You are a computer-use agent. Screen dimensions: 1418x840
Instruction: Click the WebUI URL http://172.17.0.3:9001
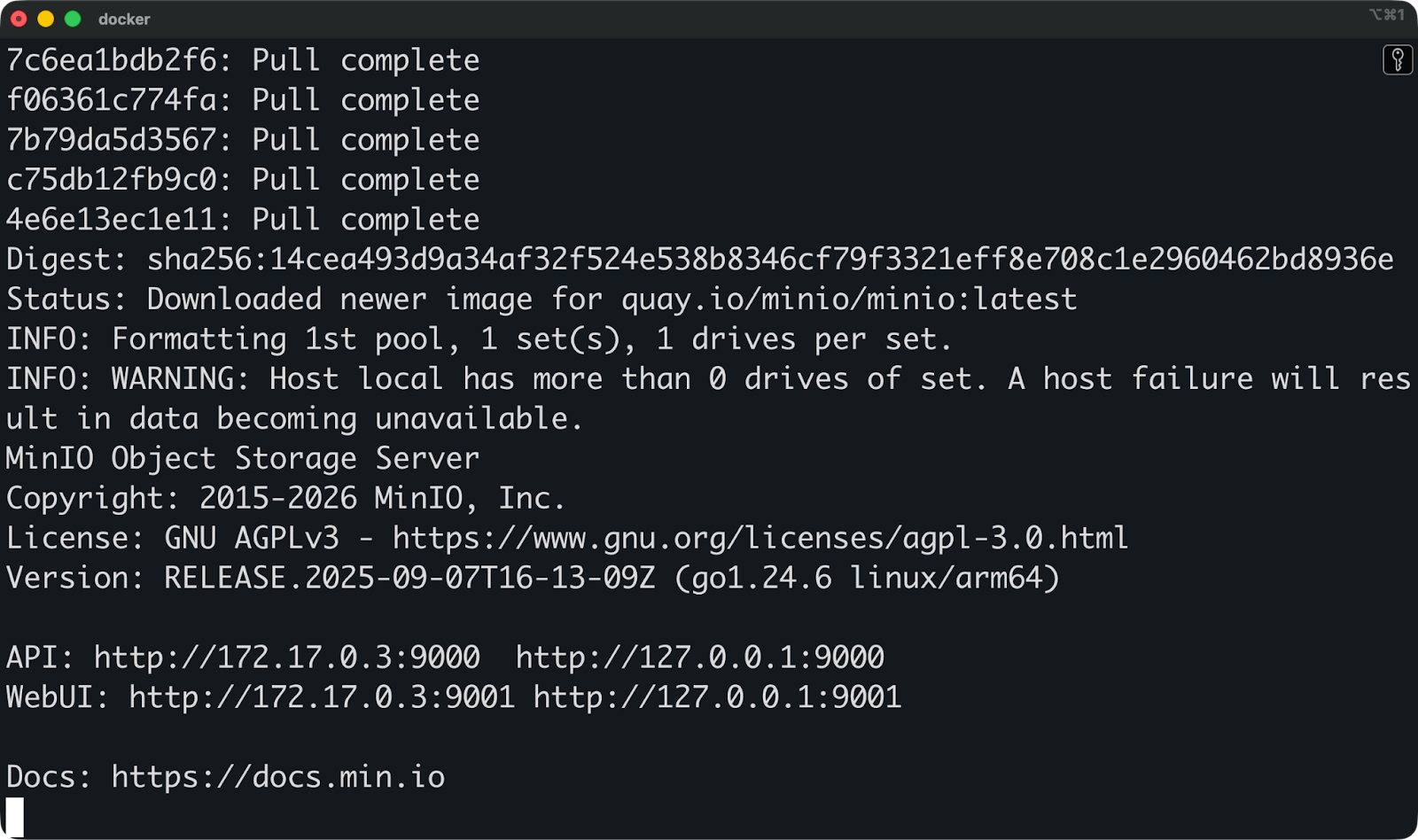tap(322, 696)
